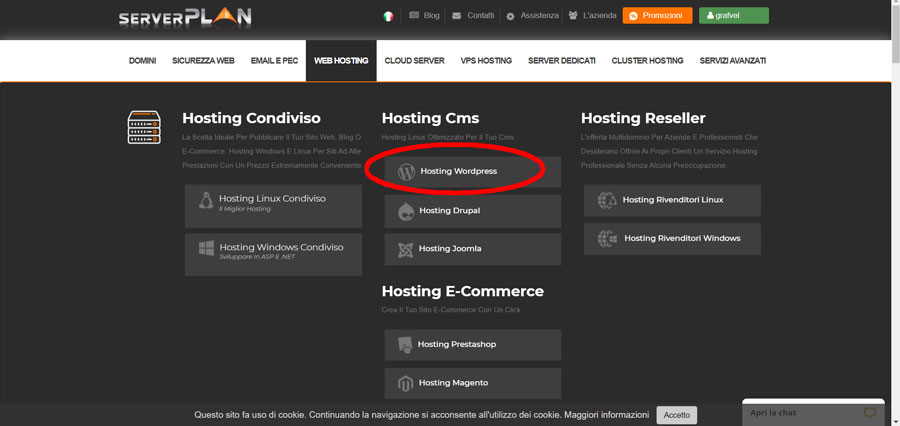Open the EMAIL E PEC menu
Viewport: 900px width, 426px height.
pos(274,61)
